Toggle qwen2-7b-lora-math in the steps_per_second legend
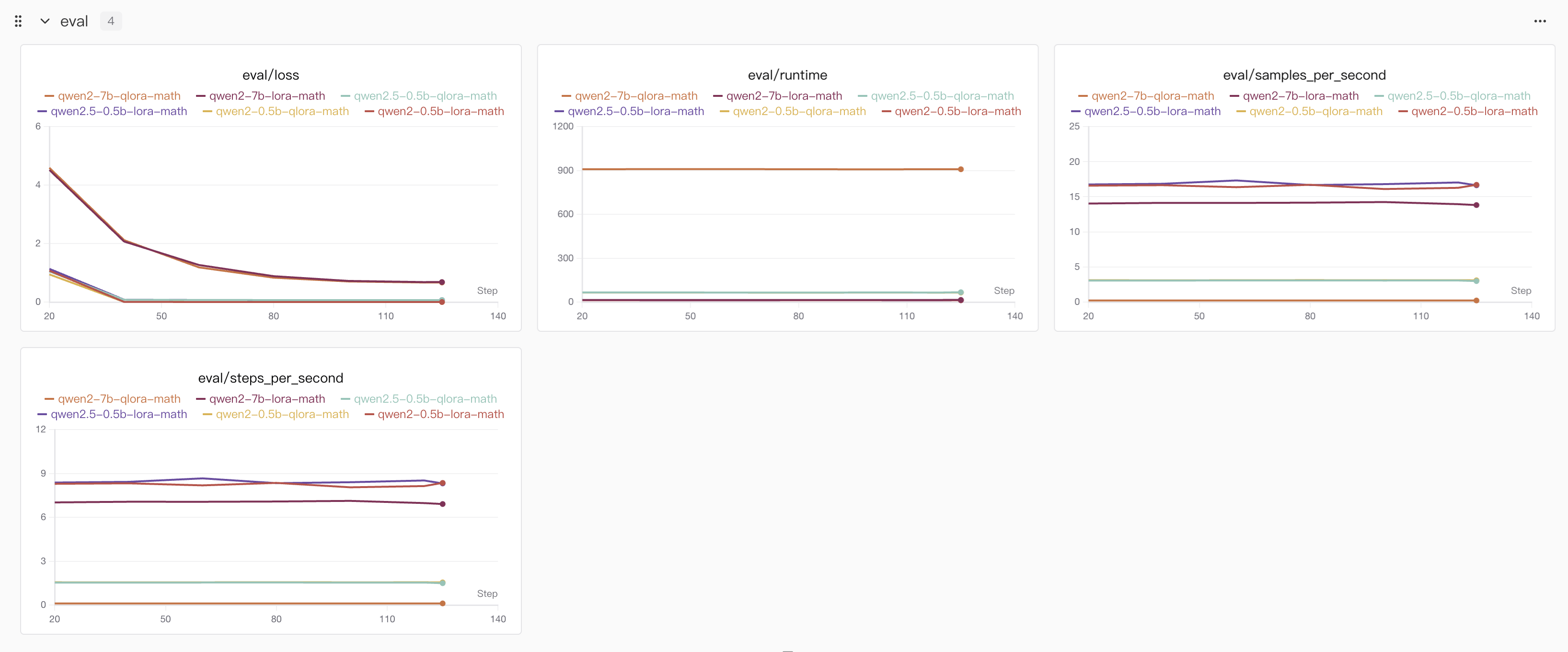Image resolution: width=1568 pixels, height=652 pixels. (x=266, y=399)
